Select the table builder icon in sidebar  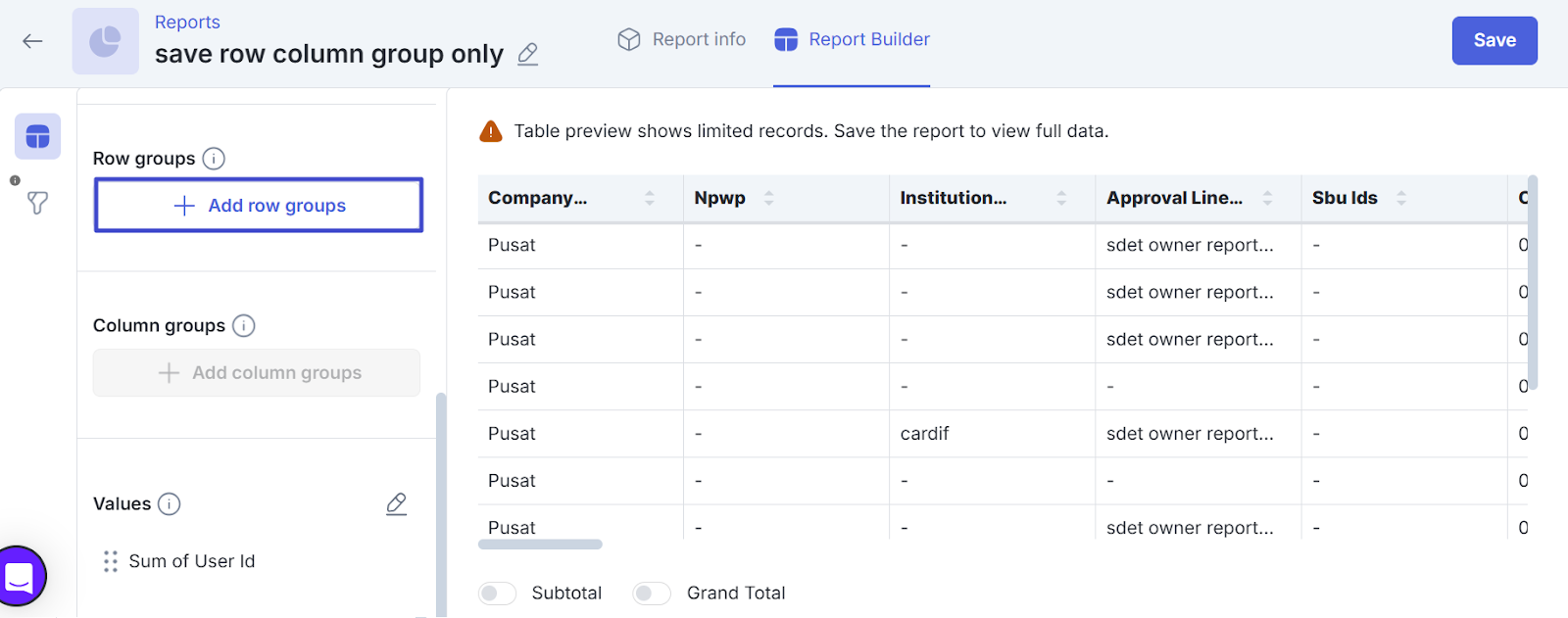coord(37,137)
